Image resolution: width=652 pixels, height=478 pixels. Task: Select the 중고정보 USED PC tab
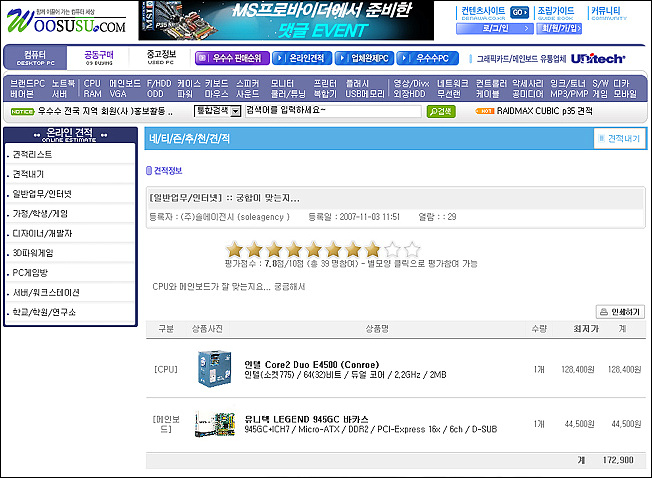(x=161, y=57)
